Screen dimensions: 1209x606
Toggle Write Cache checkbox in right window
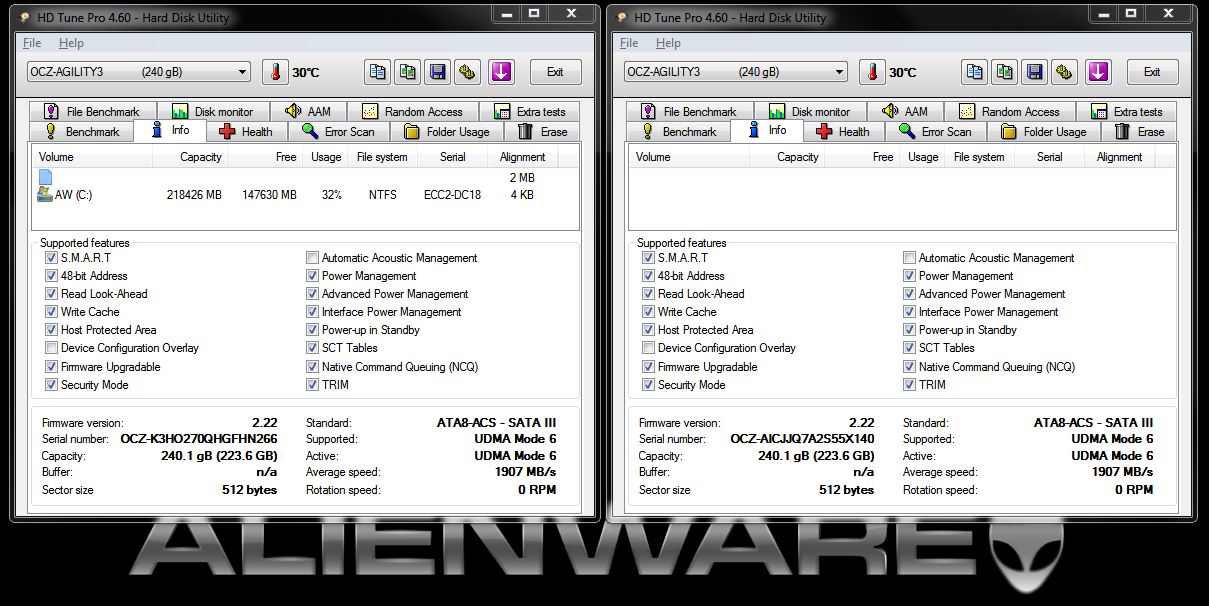click(648, 312)
